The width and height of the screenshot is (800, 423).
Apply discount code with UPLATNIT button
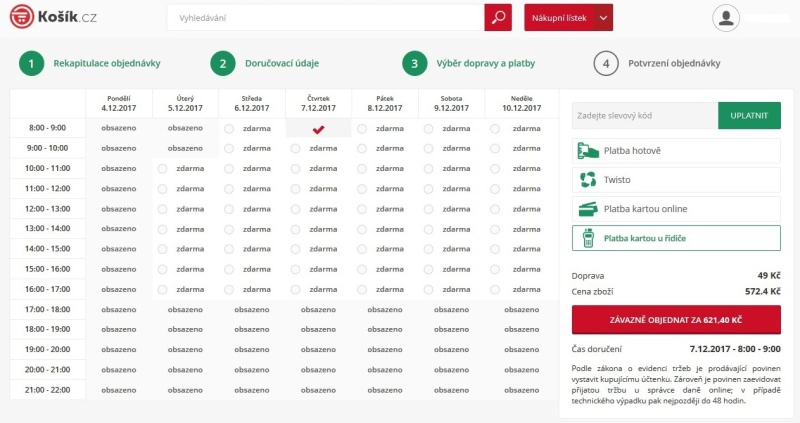click(x=749, y=115)
